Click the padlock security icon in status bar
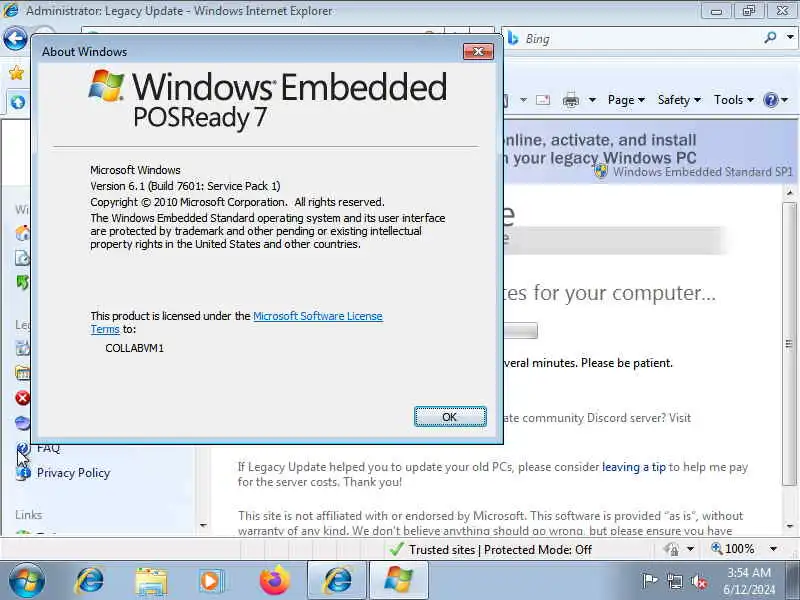Viewport: 800px width, 600px height. point(671,549)
